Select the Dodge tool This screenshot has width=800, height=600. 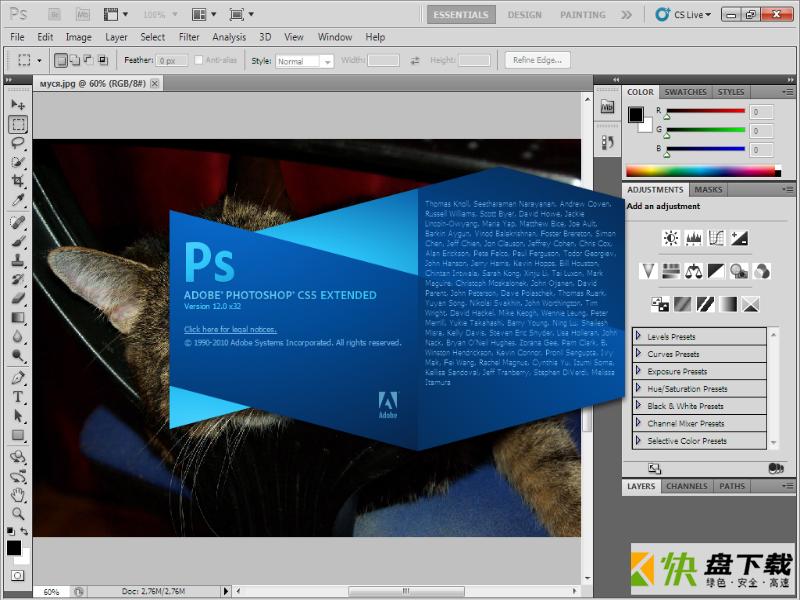click(x=18, y=355)
